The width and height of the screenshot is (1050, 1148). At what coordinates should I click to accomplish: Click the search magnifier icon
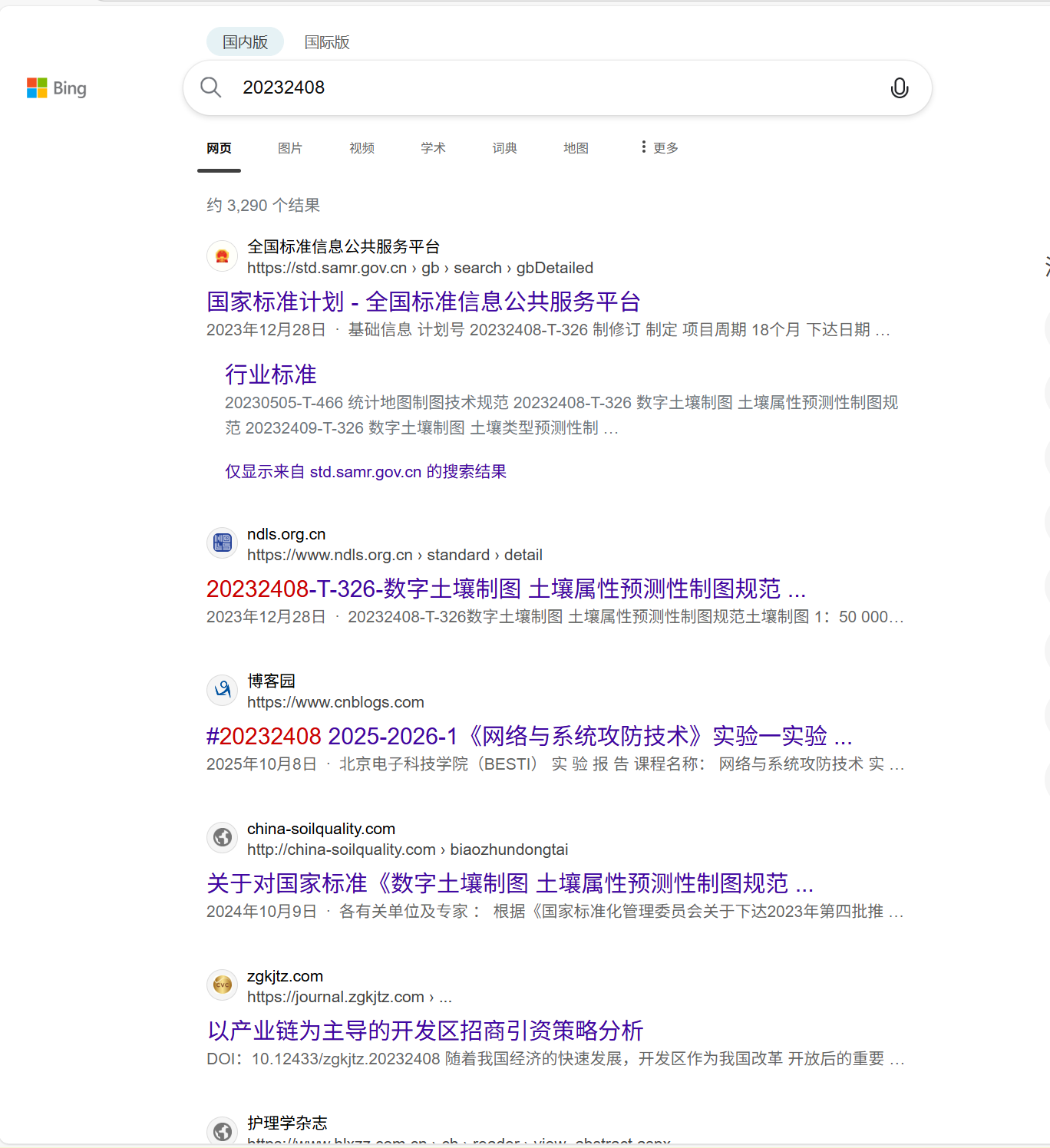(210, 87)
